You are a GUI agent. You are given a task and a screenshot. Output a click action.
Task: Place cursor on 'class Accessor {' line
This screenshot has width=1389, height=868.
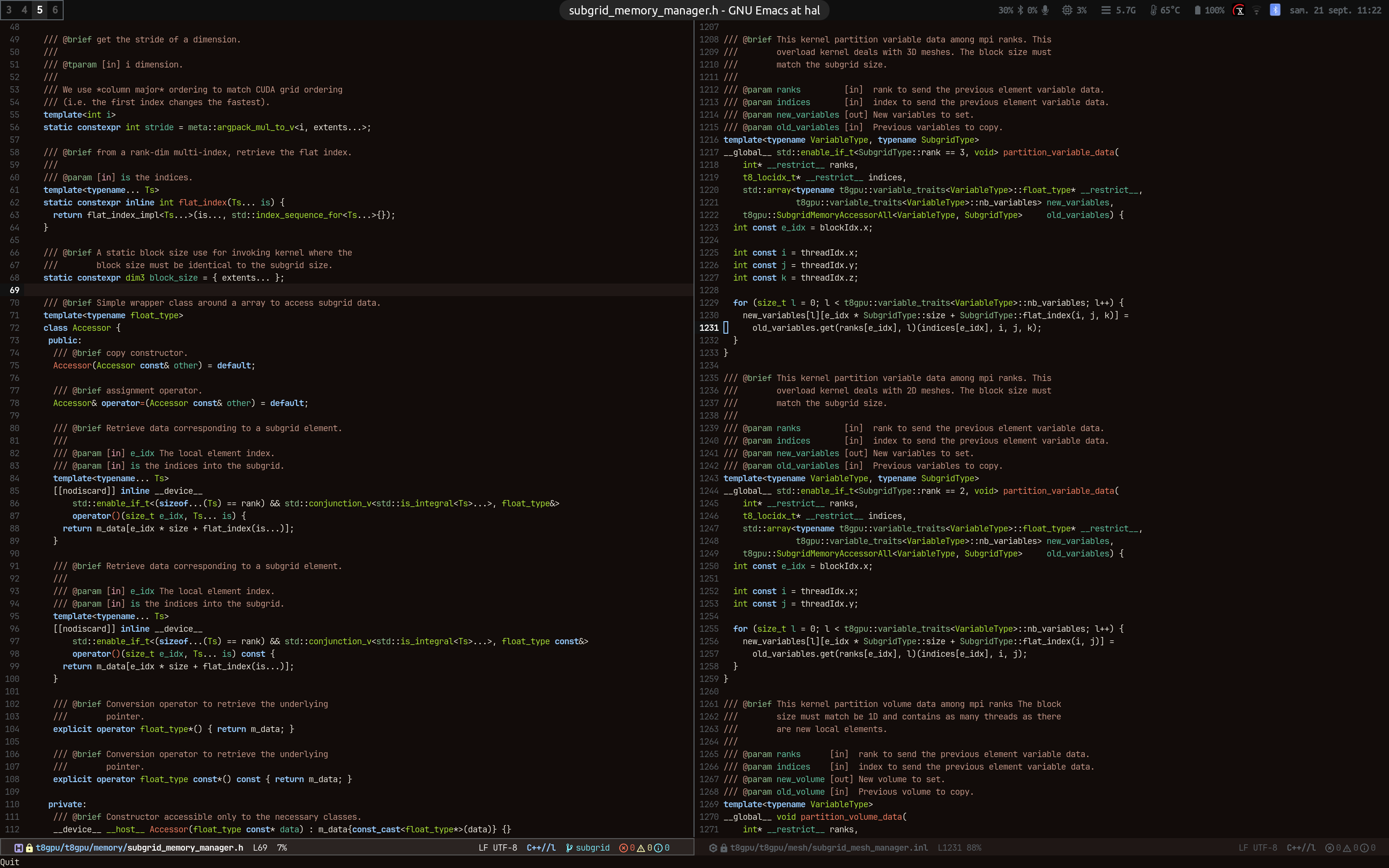point(82,328)
